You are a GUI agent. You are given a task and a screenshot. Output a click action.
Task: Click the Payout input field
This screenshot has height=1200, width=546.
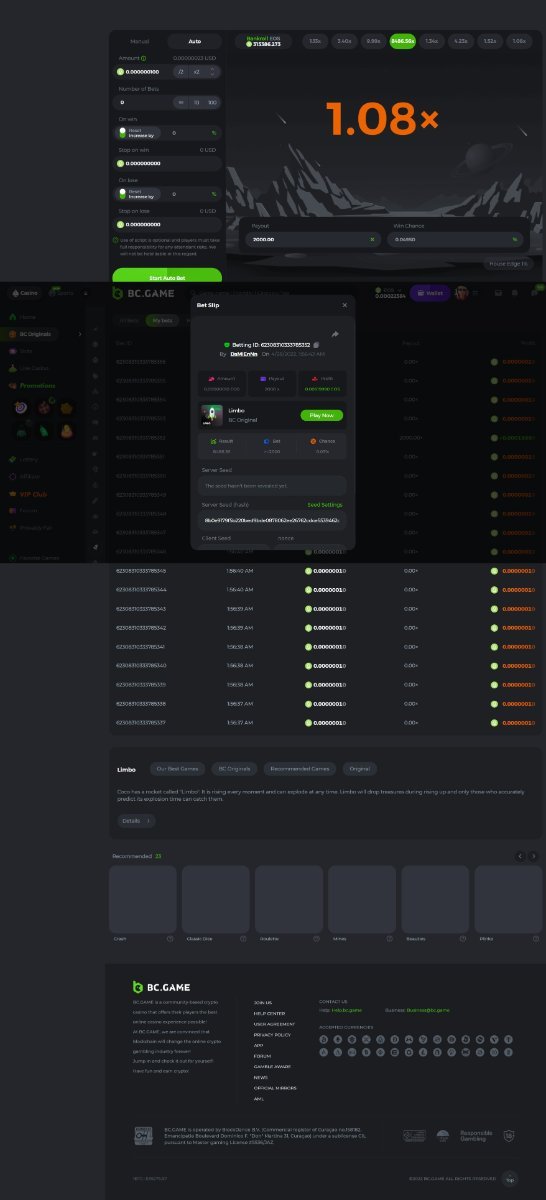click(x=314, y=239)
